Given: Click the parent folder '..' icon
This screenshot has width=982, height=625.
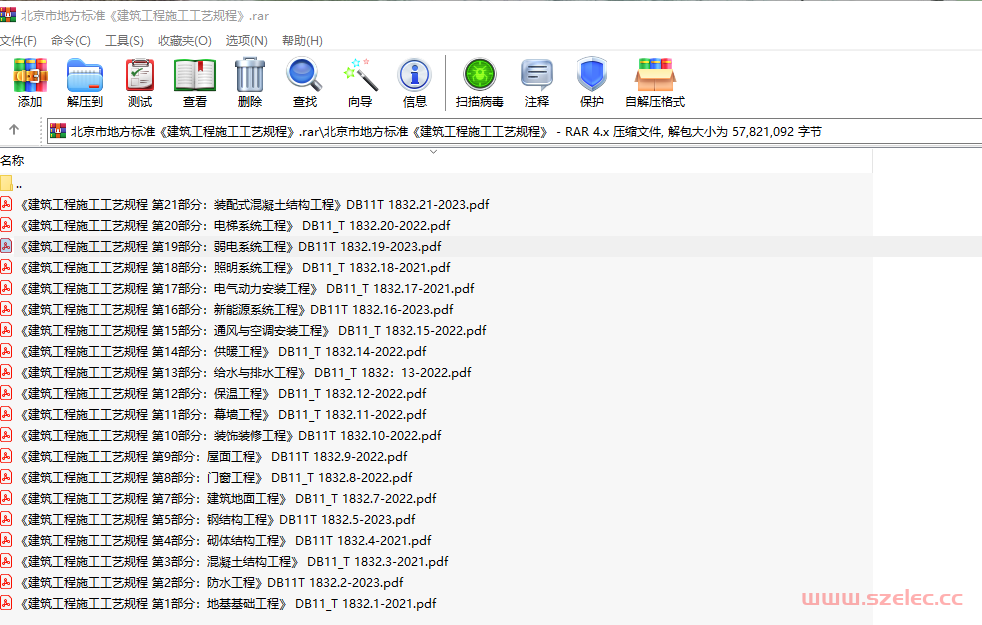Looking at the screenshot, I should click(x=6, y=183).
